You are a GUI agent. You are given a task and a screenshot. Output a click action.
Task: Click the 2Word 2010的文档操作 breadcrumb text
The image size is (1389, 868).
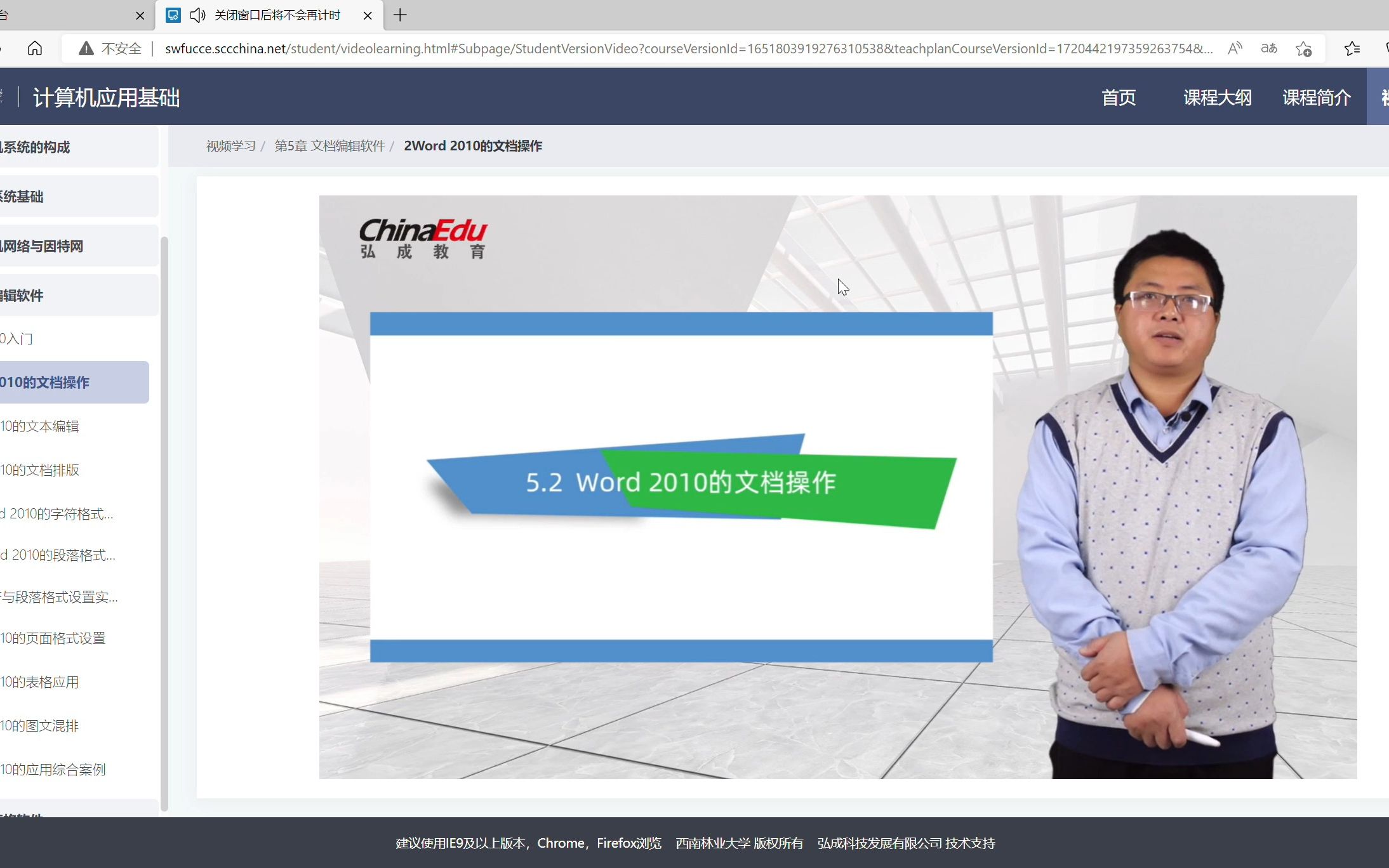pyautogui.click(x=473, y=146)
